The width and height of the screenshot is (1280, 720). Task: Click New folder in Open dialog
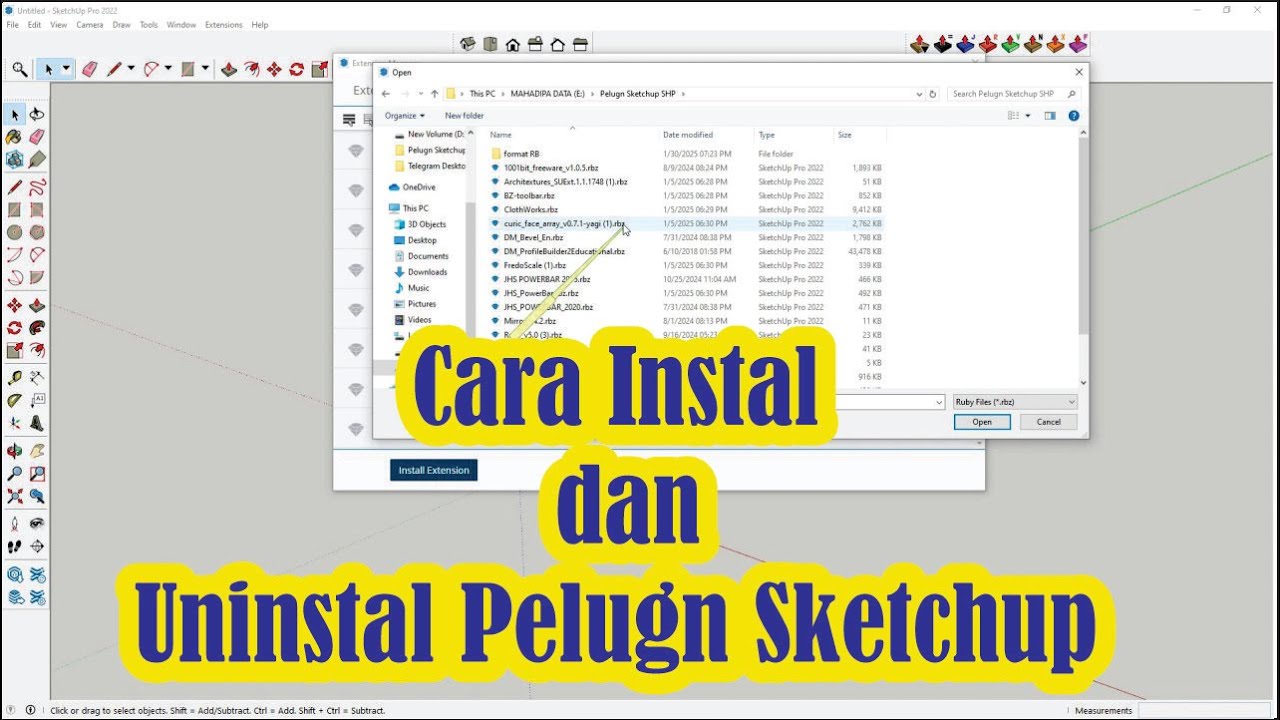[464, 116]
